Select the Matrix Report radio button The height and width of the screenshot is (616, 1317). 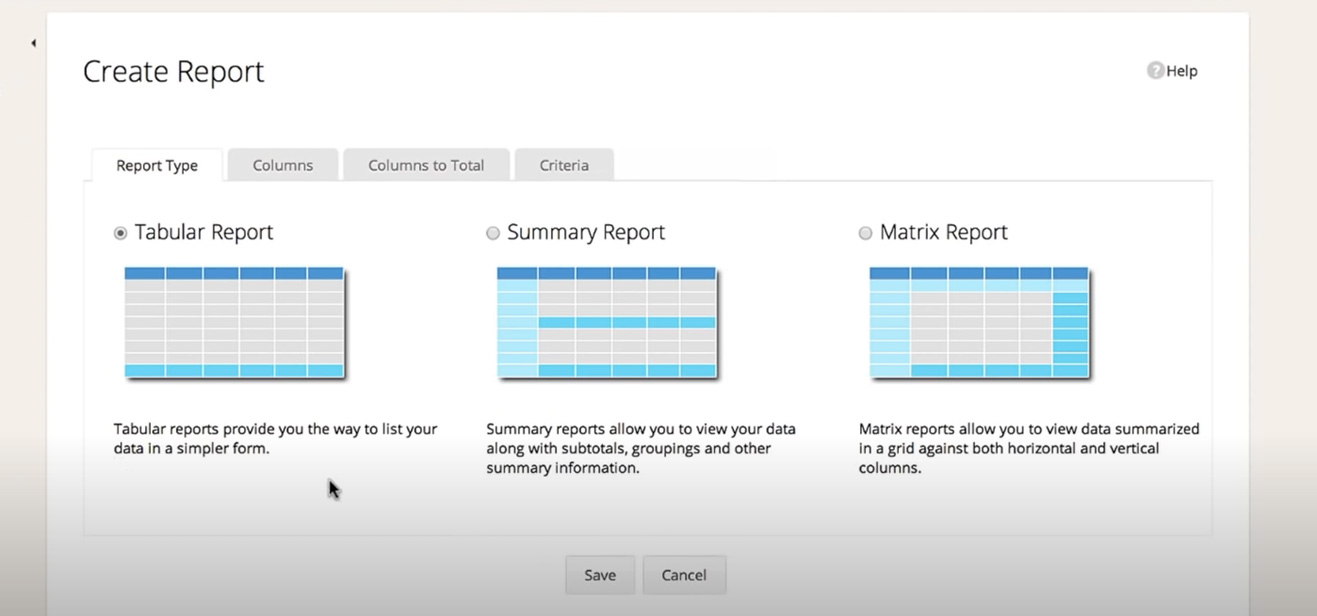pos(865,232)
